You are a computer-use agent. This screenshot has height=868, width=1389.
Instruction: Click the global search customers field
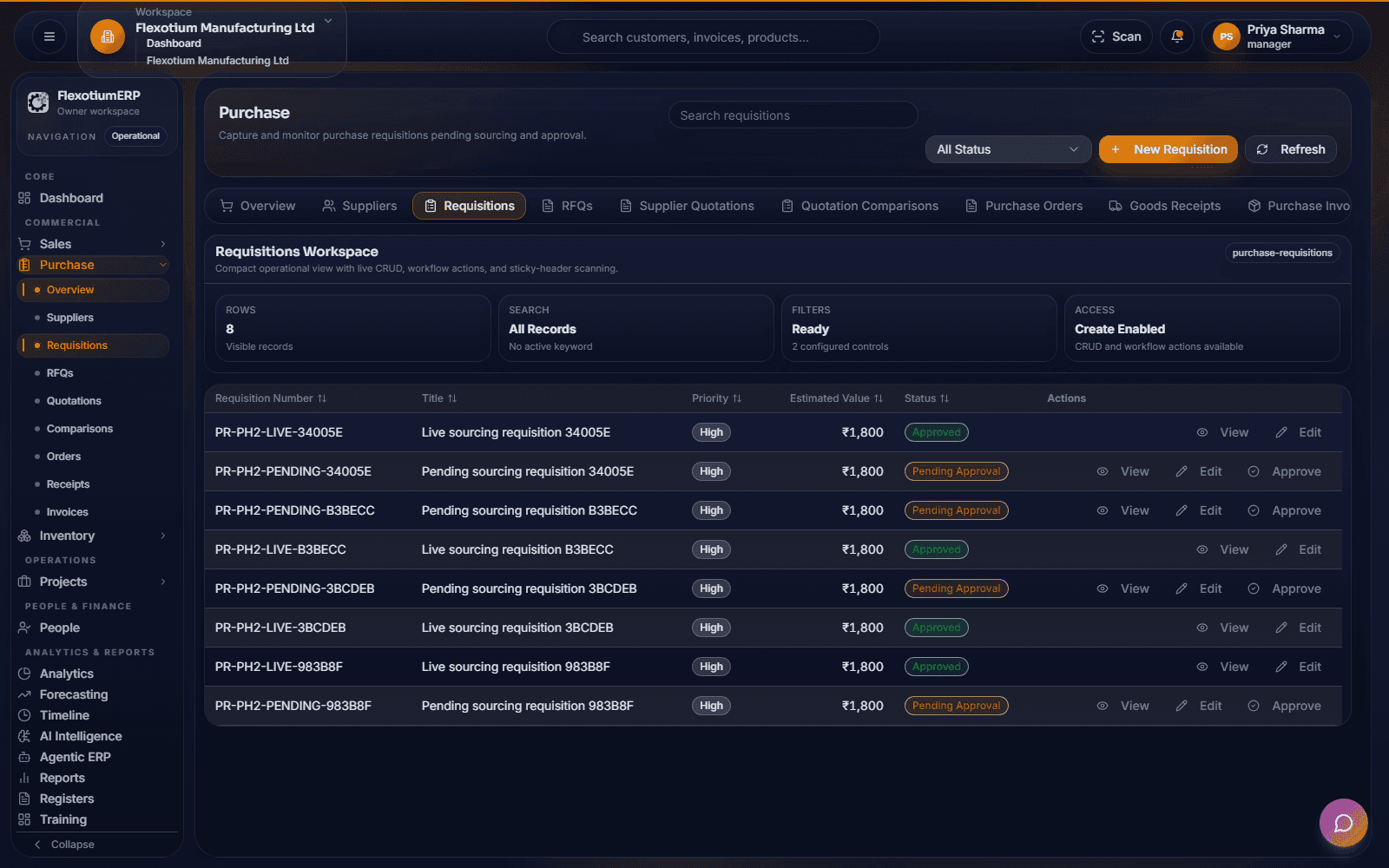tap(713, 37)
